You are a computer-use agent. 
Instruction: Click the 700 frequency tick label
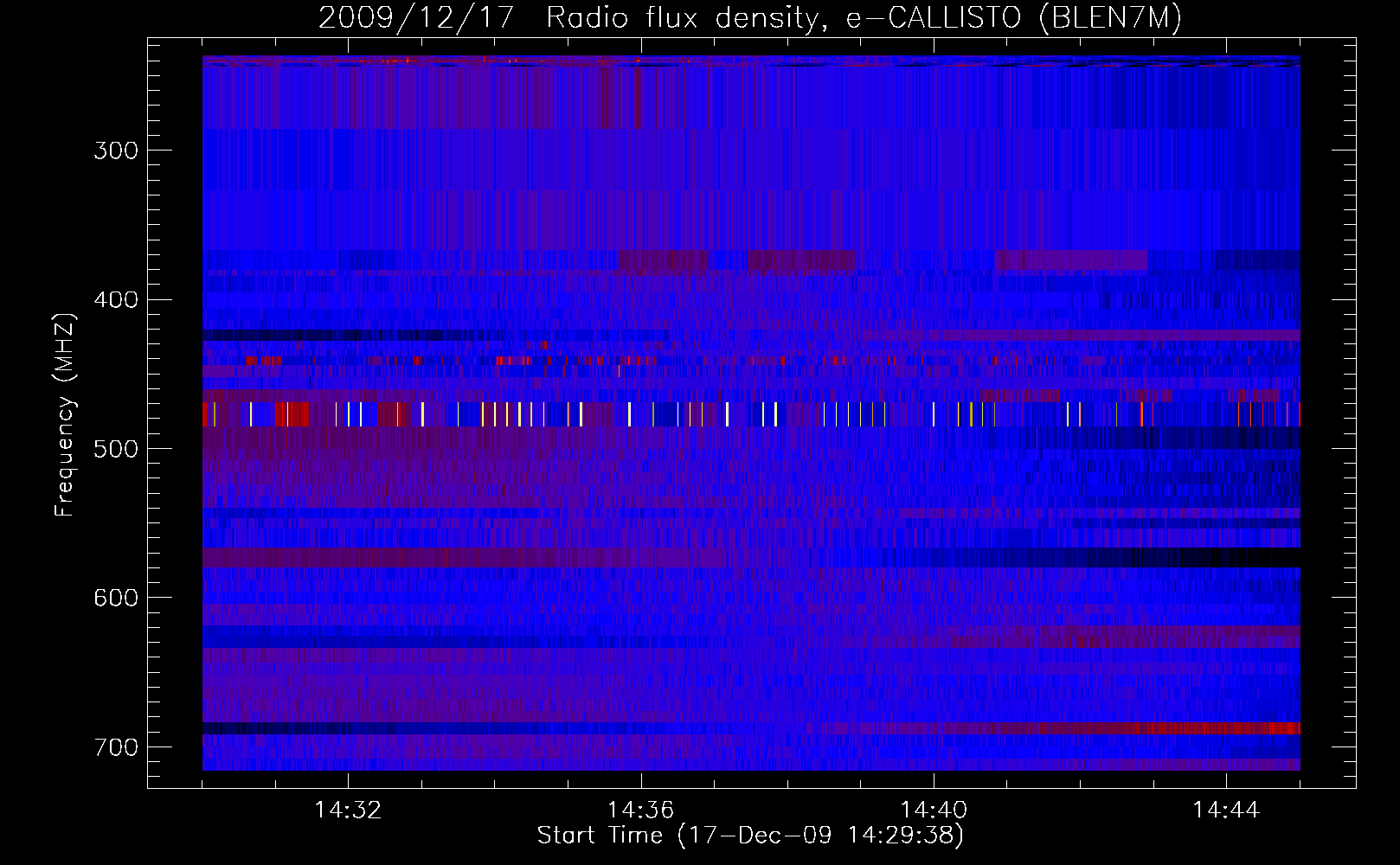116,747
